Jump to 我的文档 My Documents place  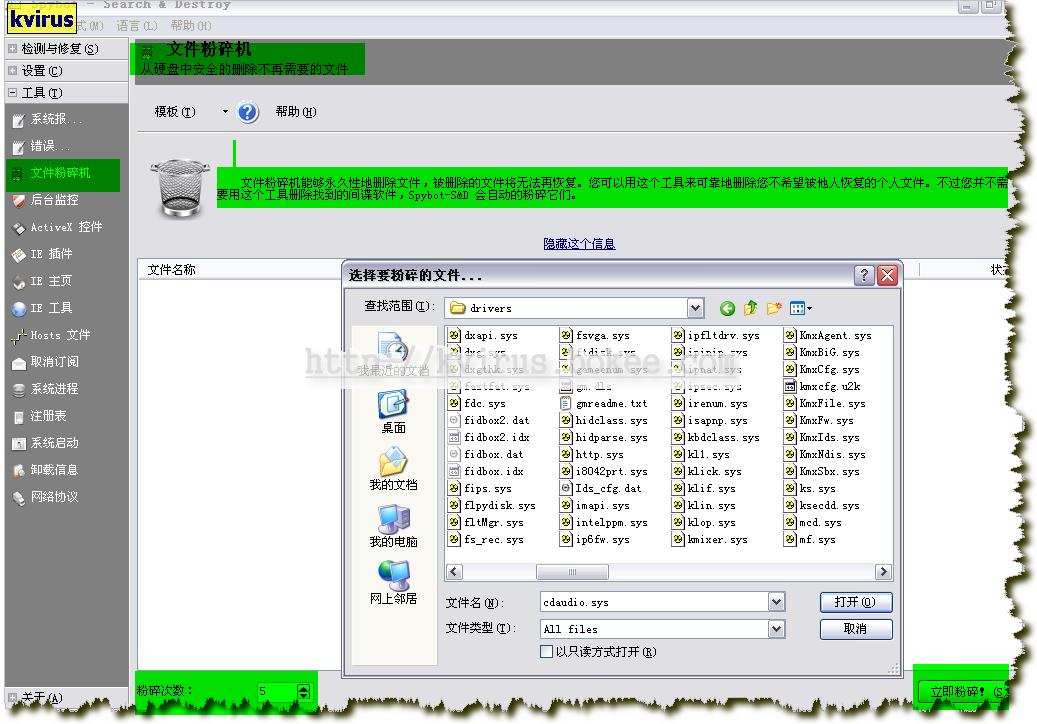click(394, 469)
